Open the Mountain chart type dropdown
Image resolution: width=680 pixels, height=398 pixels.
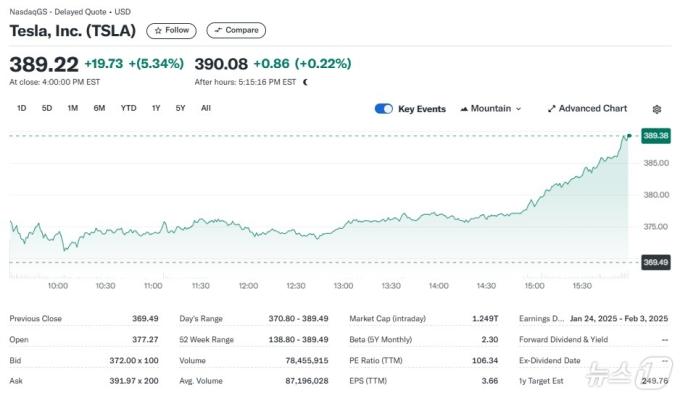pos(490,109)
